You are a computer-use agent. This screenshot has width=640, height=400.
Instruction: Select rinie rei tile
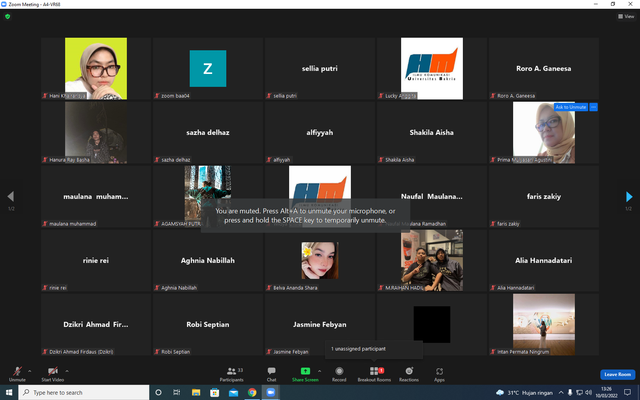(x=96, y=260)
